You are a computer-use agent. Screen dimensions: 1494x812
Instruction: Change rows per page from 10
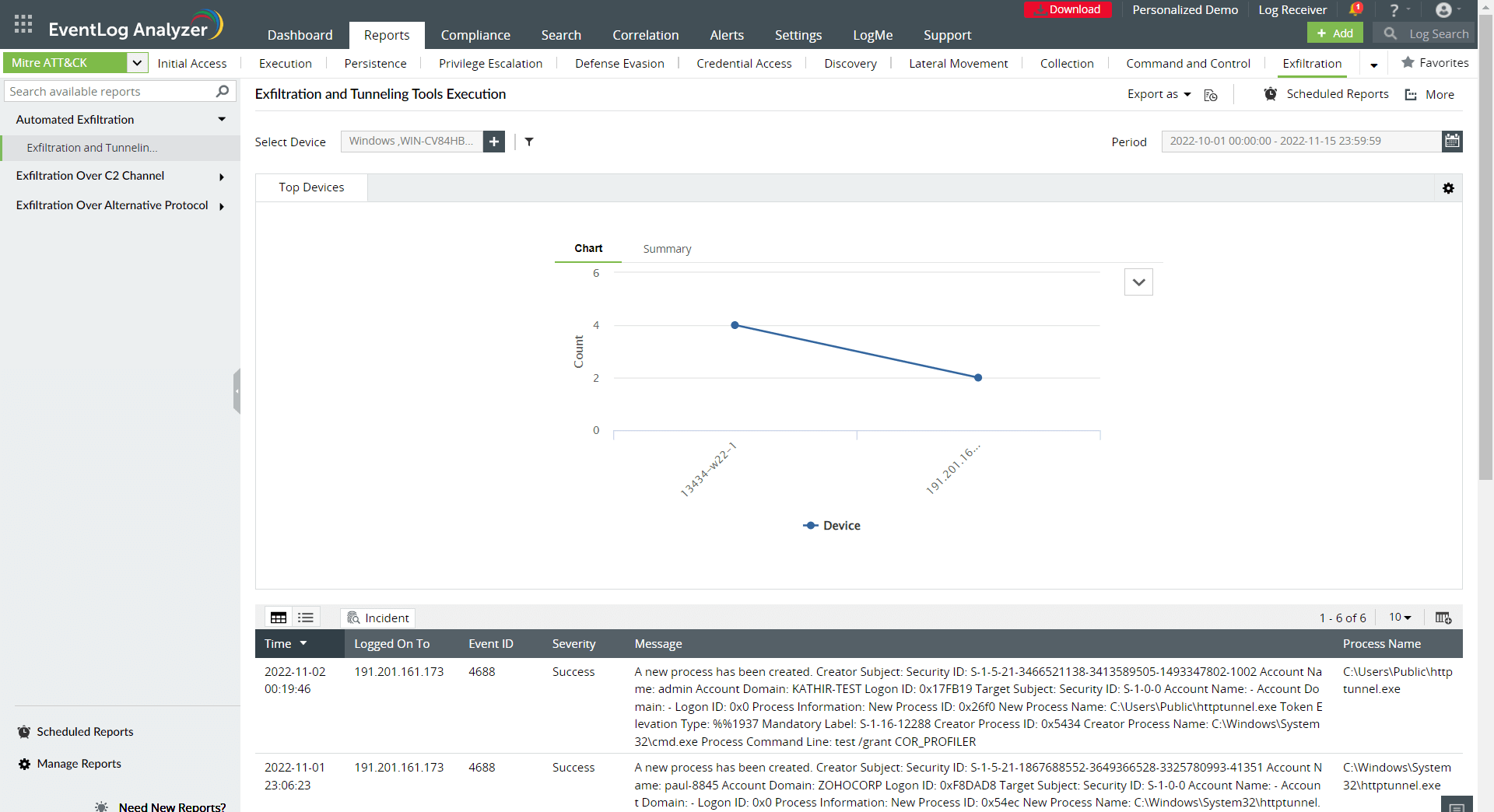[1400, 617]
